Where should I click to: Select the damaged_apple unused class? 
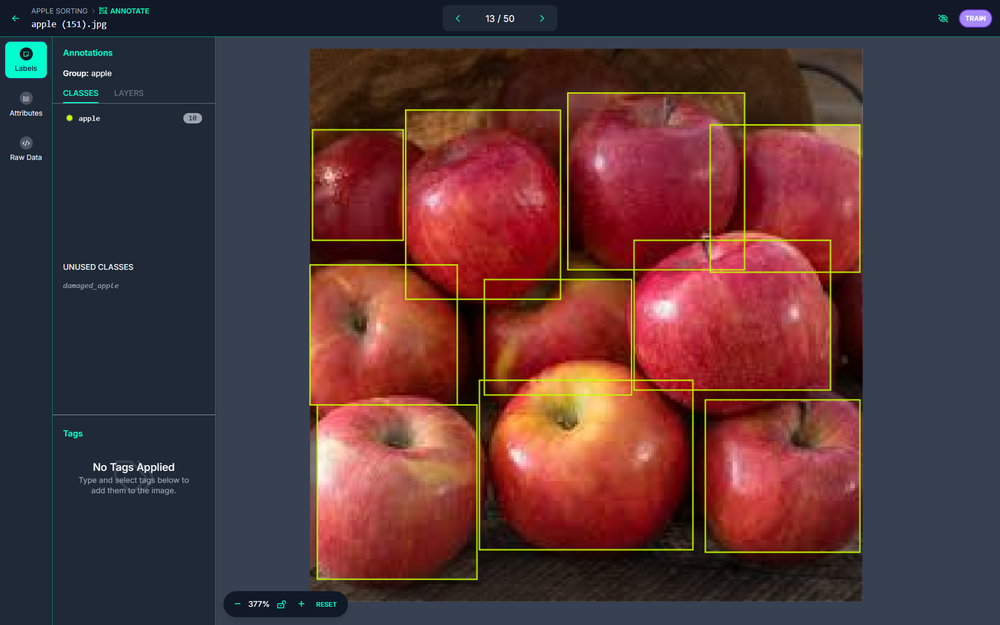(x=91, y=285)
